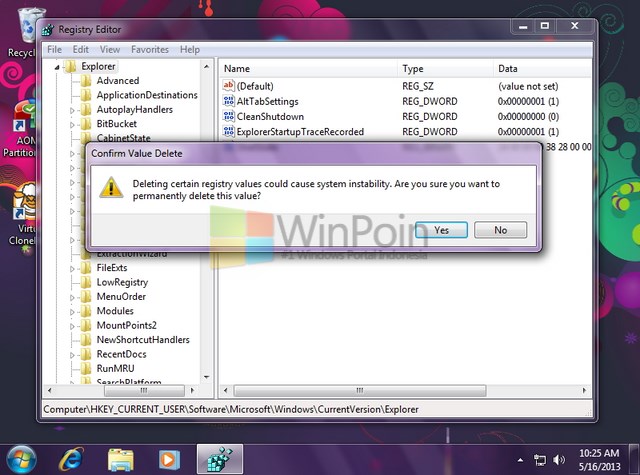Open the Edit menu

[80, 50]
